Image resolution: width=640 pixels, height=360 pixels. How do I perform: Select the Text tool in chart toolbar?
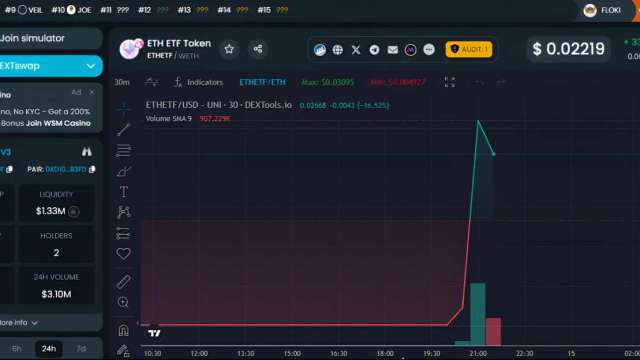[x=123, y=192]
